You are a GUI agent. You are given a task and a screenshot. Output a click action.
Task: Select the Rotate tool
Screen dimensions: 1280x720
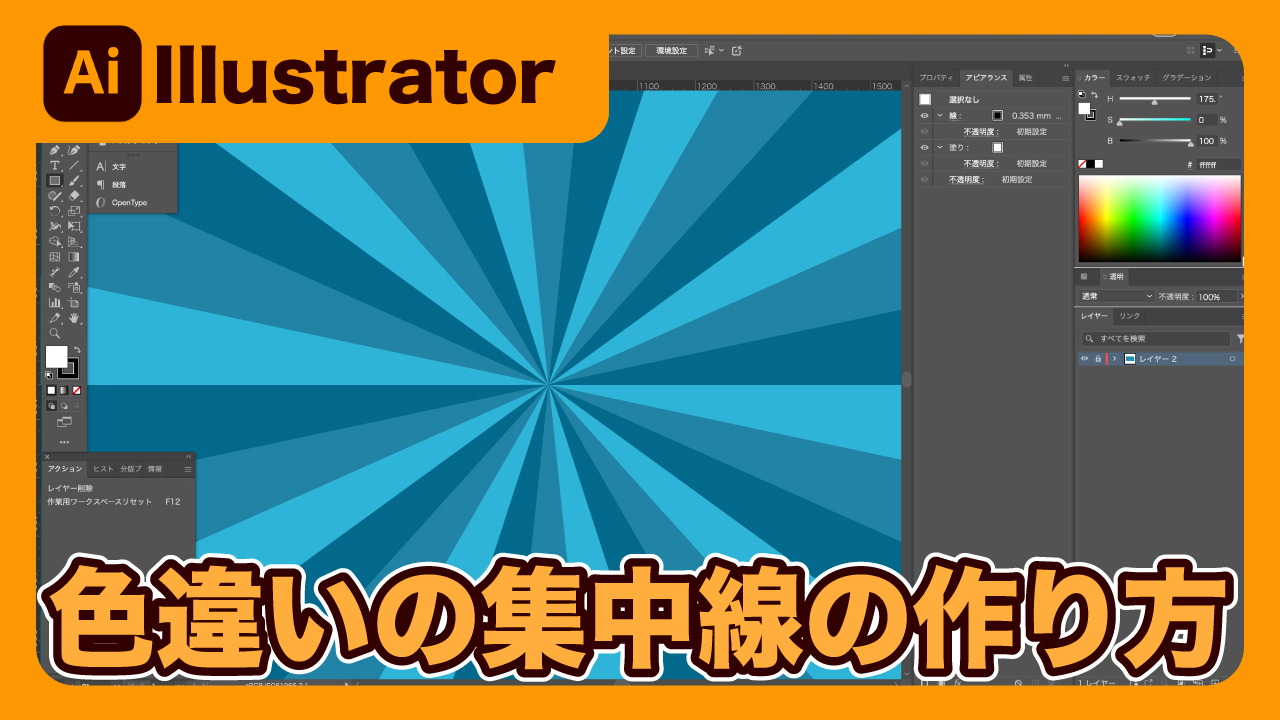55,211
